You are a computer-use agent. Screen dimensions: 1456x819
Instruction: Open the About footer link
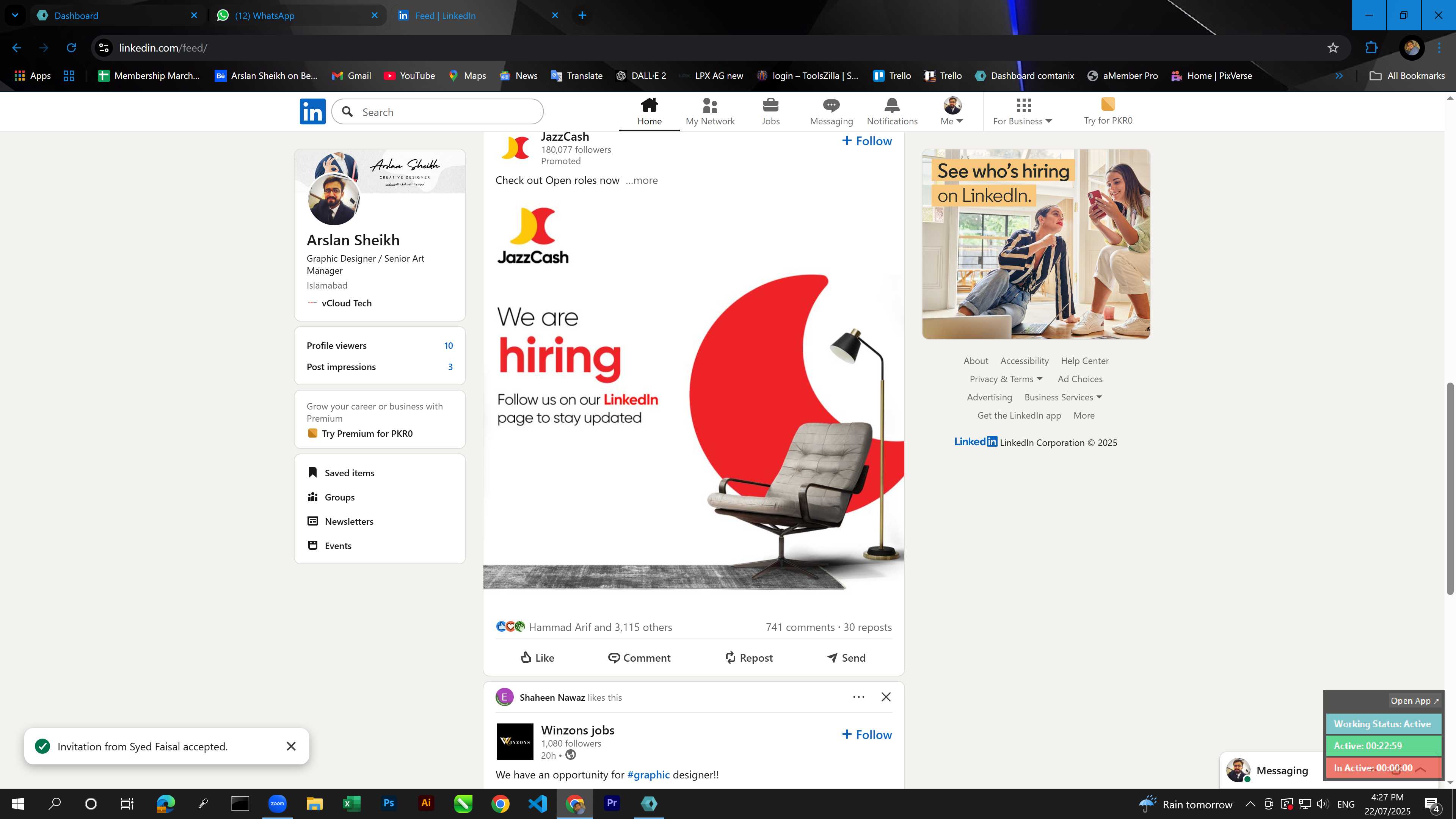[976, 361]
